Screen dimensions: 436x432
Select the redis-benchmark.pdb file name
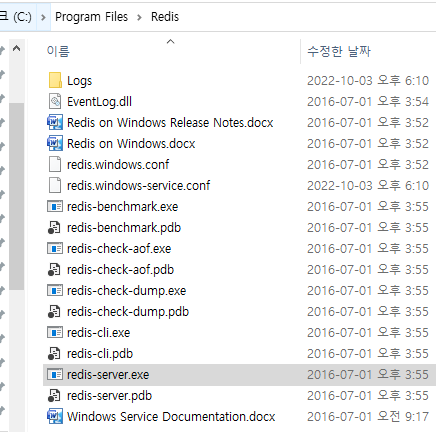coord(124,228)
